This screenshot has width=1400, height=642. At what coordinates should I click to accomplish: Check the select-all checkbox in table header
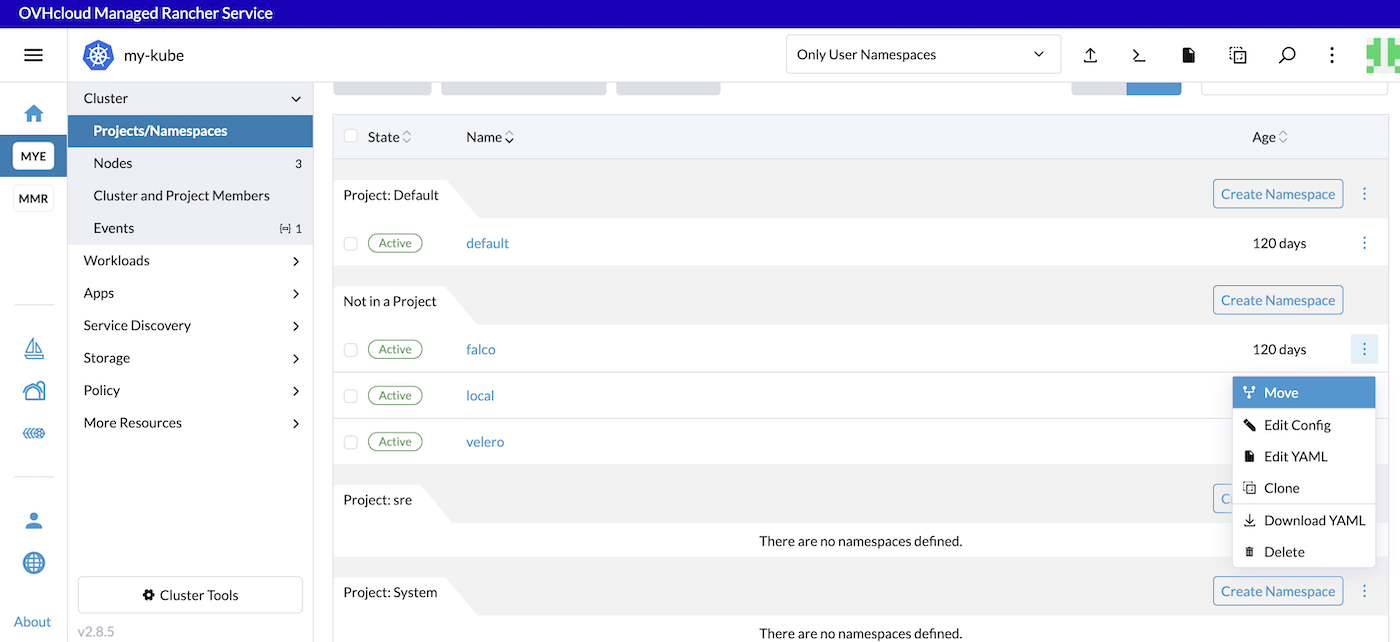point(350,136)
